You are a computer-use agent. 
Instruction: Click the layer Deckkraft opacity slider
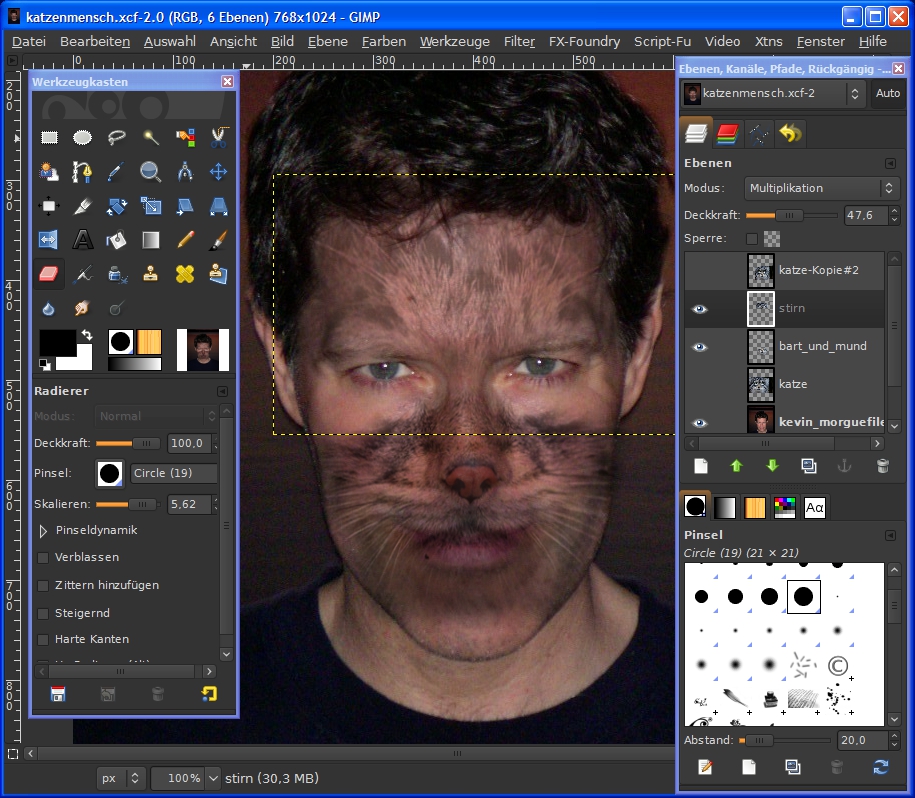[x=792, y=216]
